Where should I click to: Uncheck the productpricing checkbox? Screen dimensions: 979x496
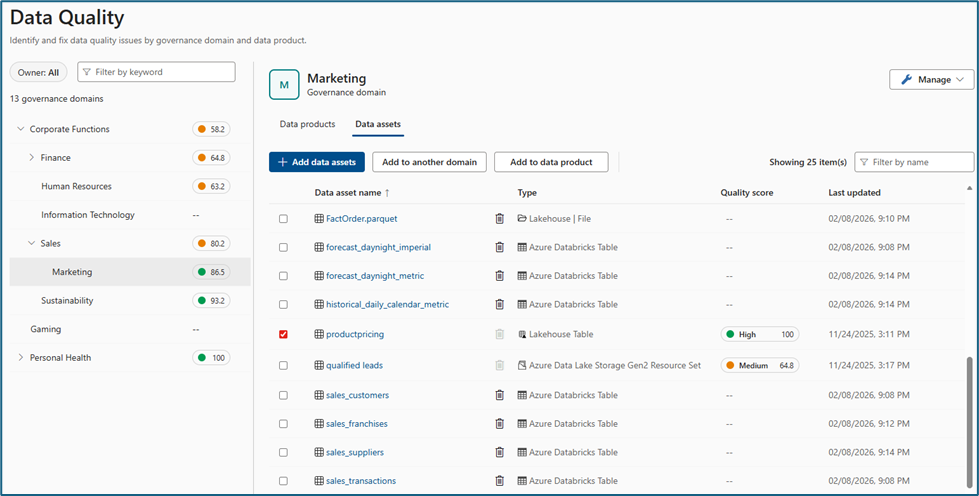283,334
